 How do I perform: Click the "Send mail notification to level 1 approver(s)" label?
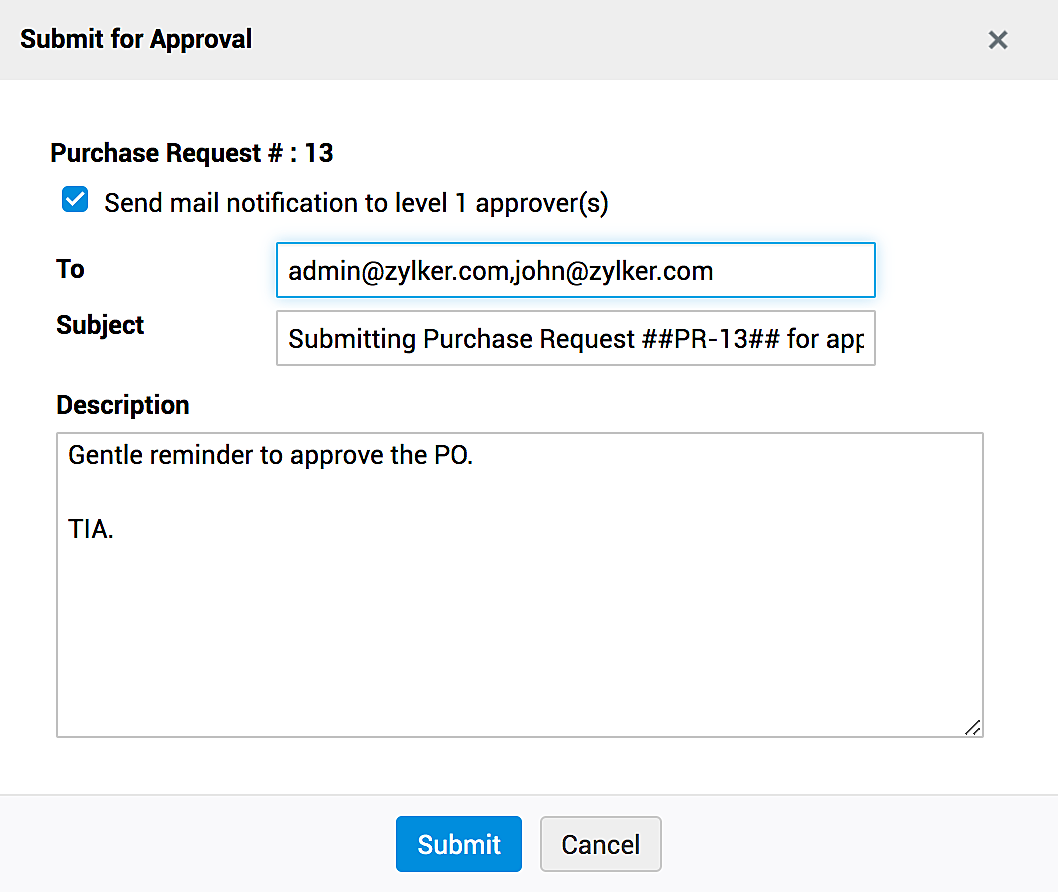pos(356,203)
